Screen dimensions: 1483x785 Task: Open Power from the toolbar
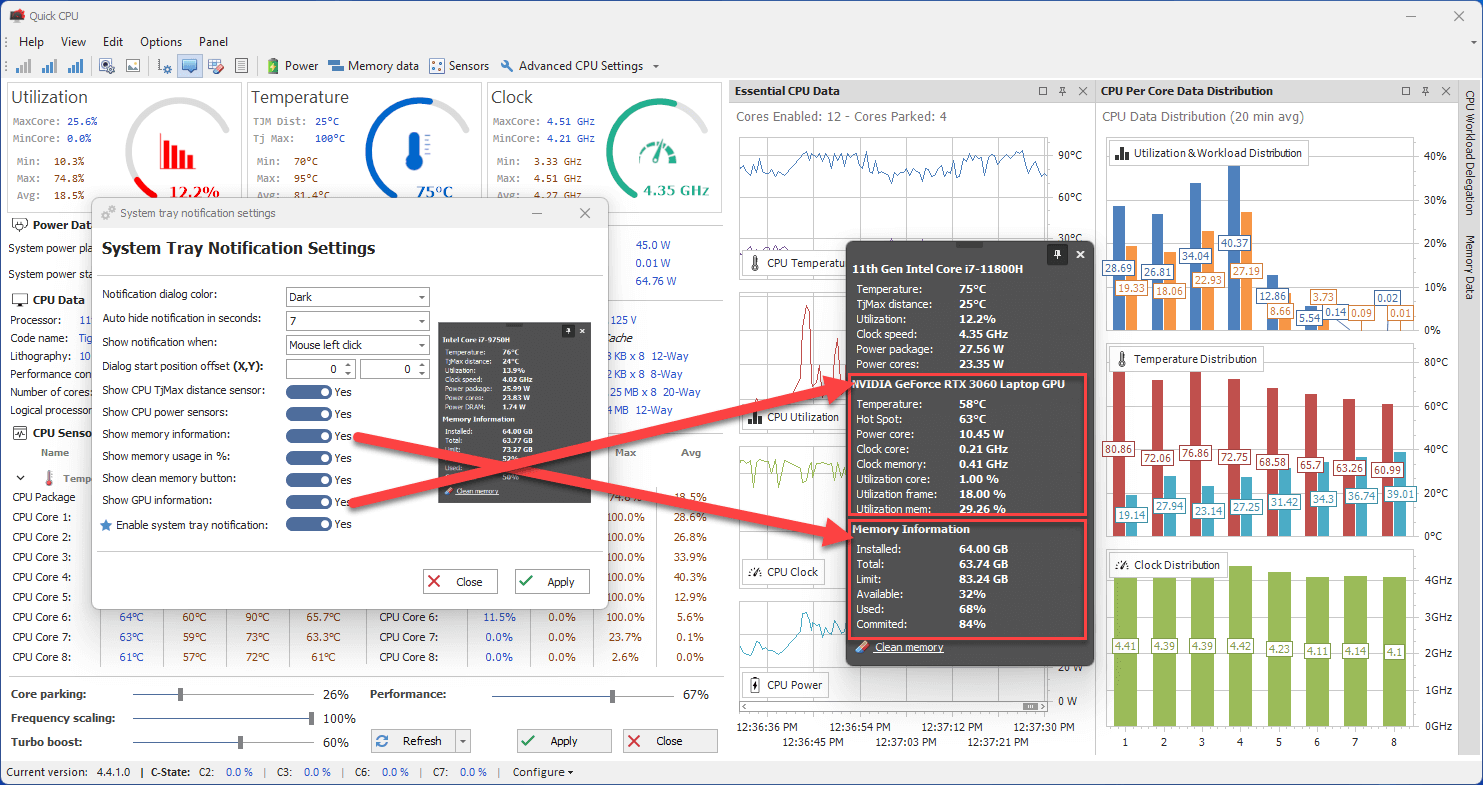click(292, 66)
